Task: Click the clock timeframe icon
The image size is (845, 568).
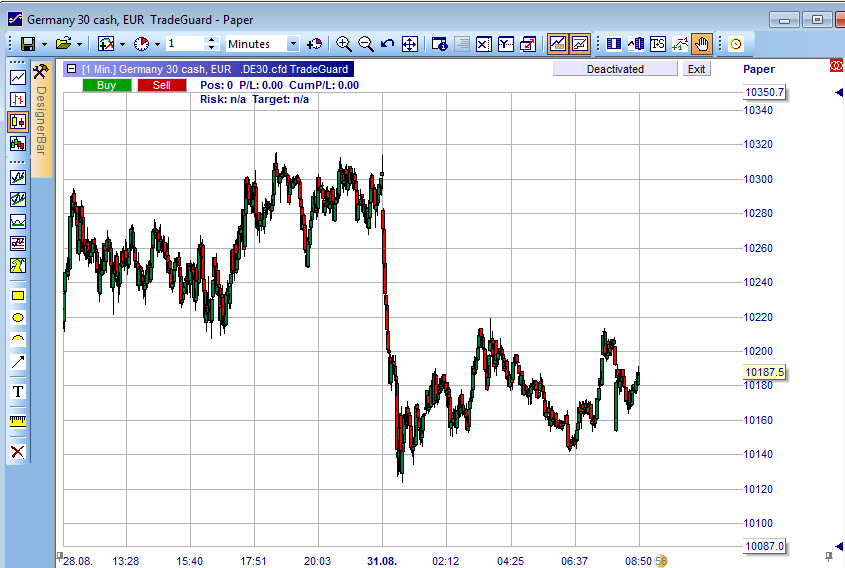Action: [x=142, y=44]
